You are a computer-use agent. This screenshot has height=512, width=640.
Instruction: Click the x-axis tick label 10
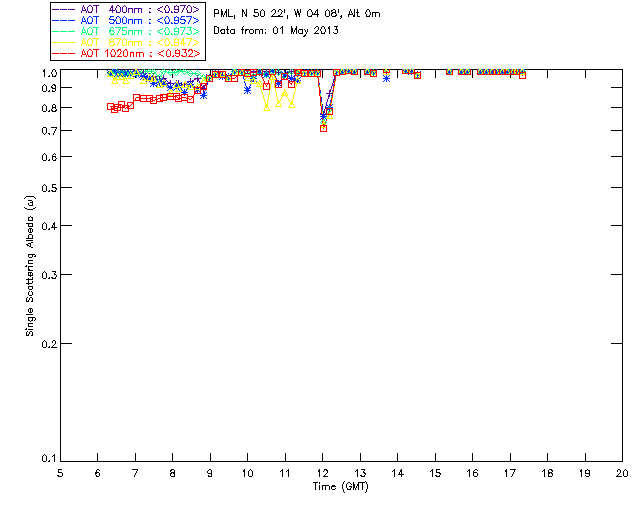click(x=247, y=473)
